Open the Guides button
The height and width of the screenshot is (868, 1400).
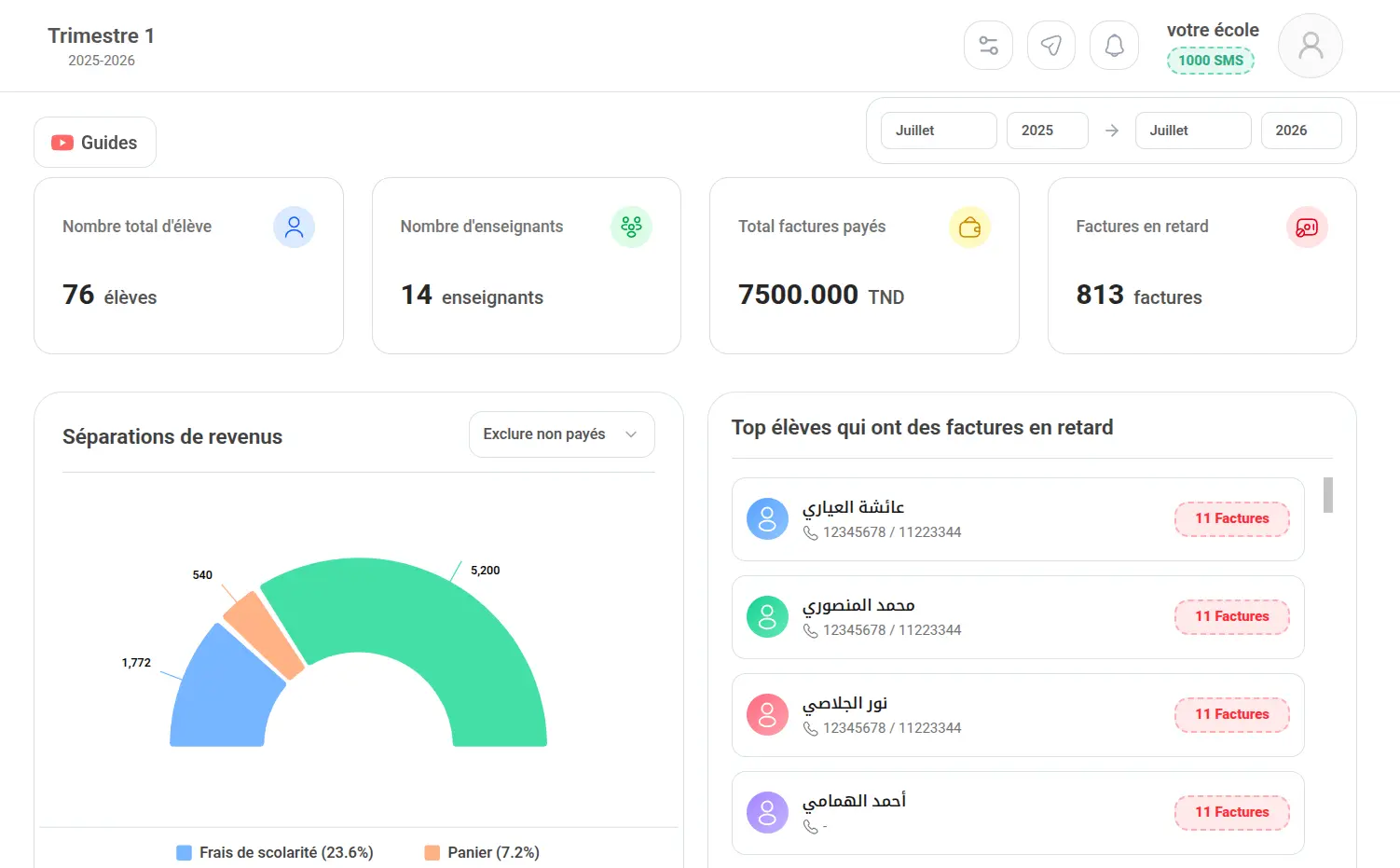coord(95,143)
